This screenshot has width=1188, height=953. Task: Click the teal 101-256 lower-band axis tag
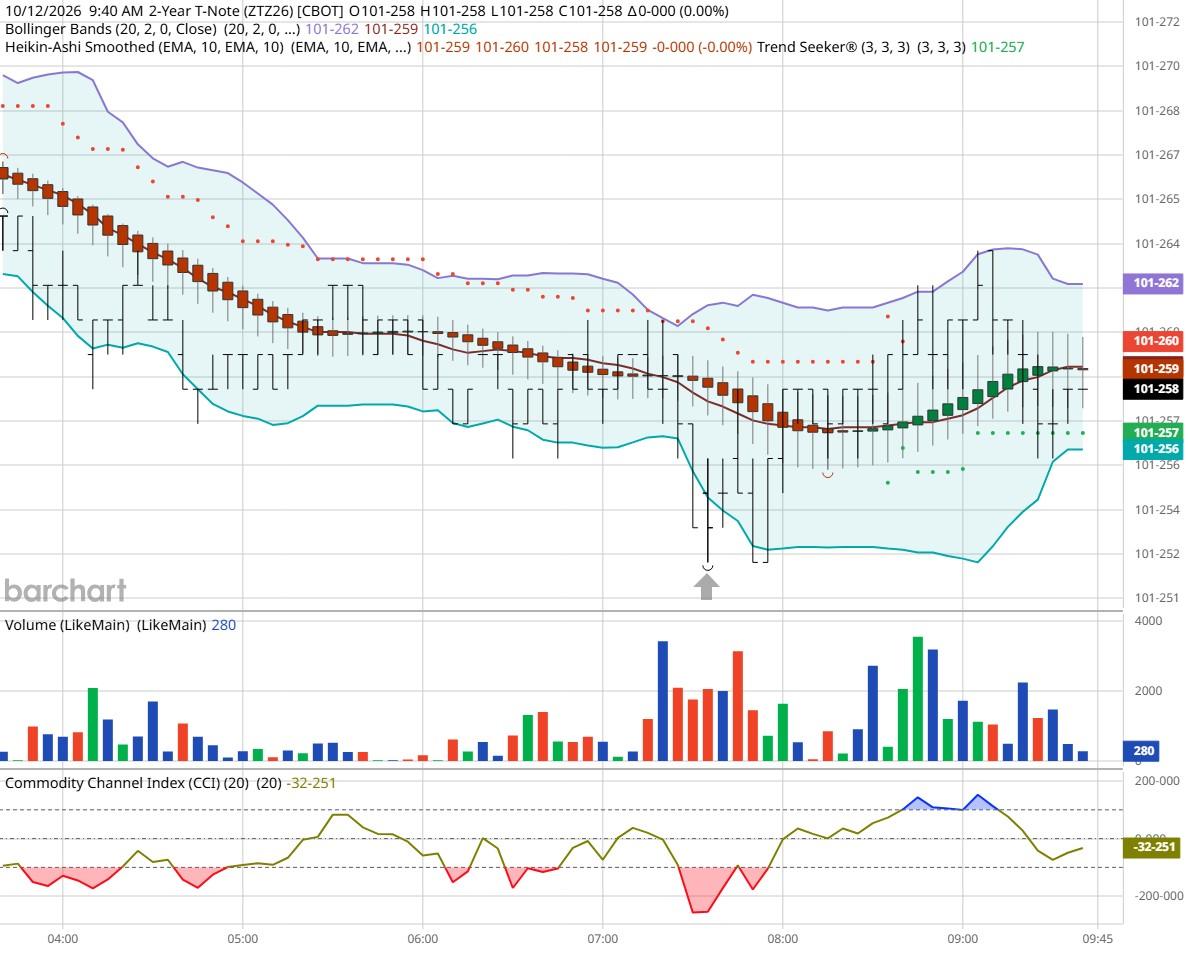1155,448
